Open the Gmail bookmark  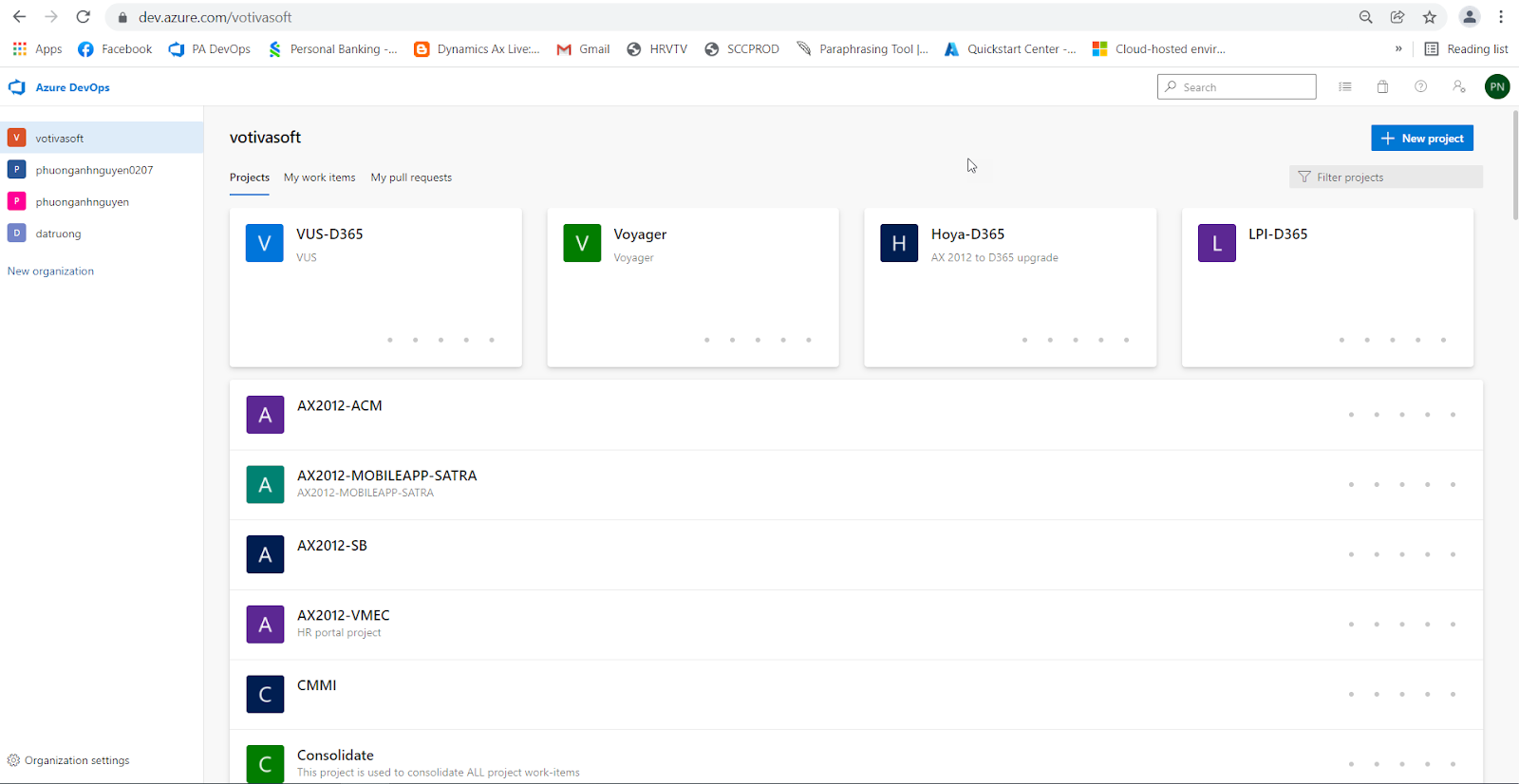(583, 49)
